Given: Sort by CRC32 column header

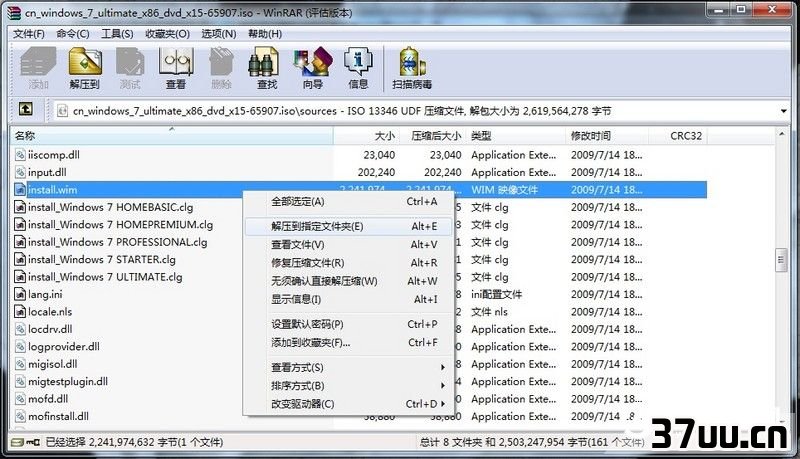Looking at the screenshot, I should tap(678, 136).
